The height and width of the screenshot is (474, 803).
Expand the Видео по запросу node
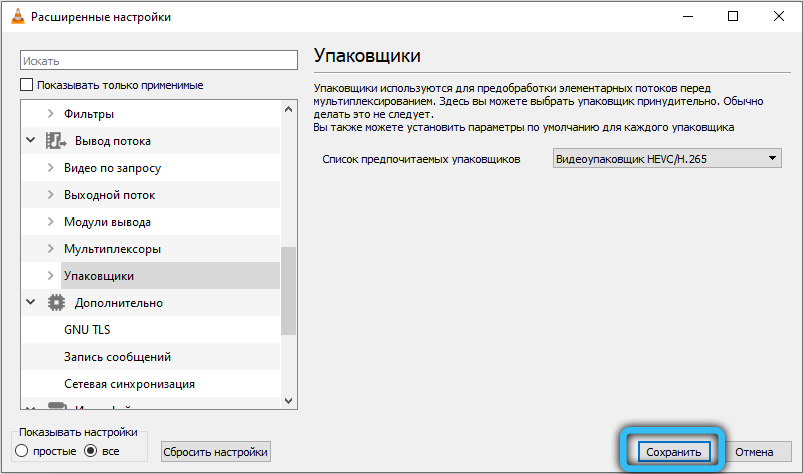click(x=50, y=167)
